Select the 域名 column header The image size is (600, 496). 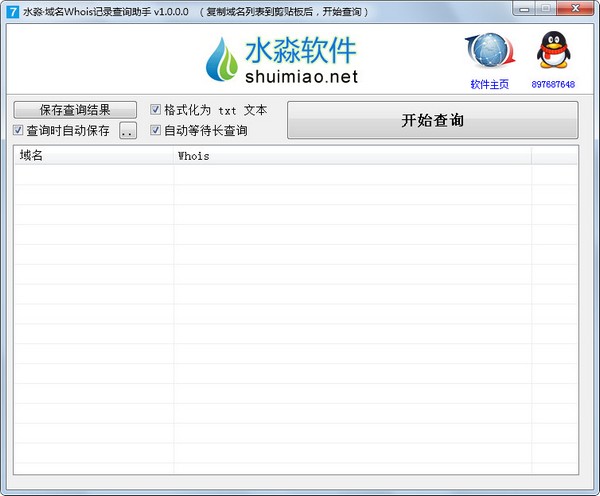(92, 155)
